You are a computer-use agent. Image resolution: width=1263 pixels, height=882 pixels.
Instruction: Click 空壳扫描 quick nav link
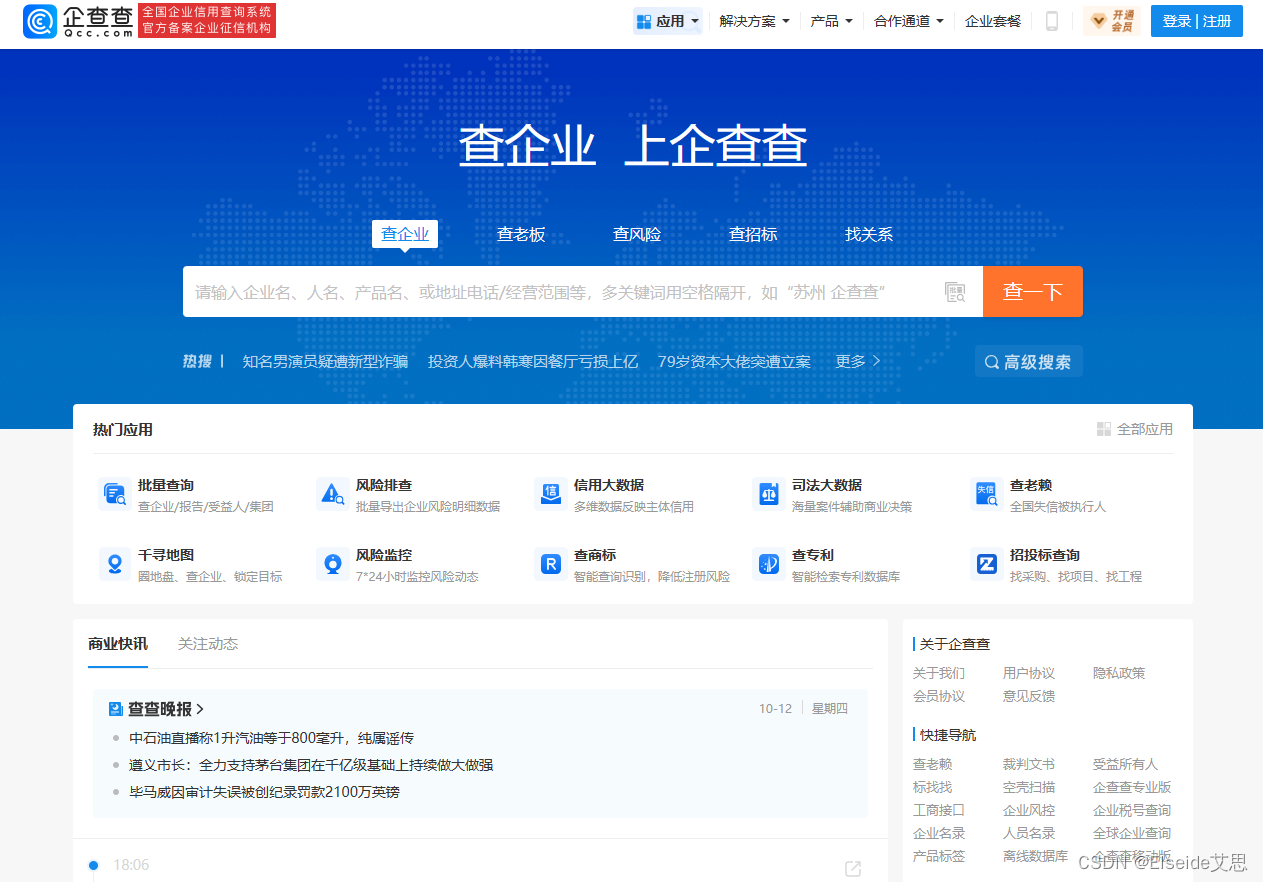tap(1029, 787)
